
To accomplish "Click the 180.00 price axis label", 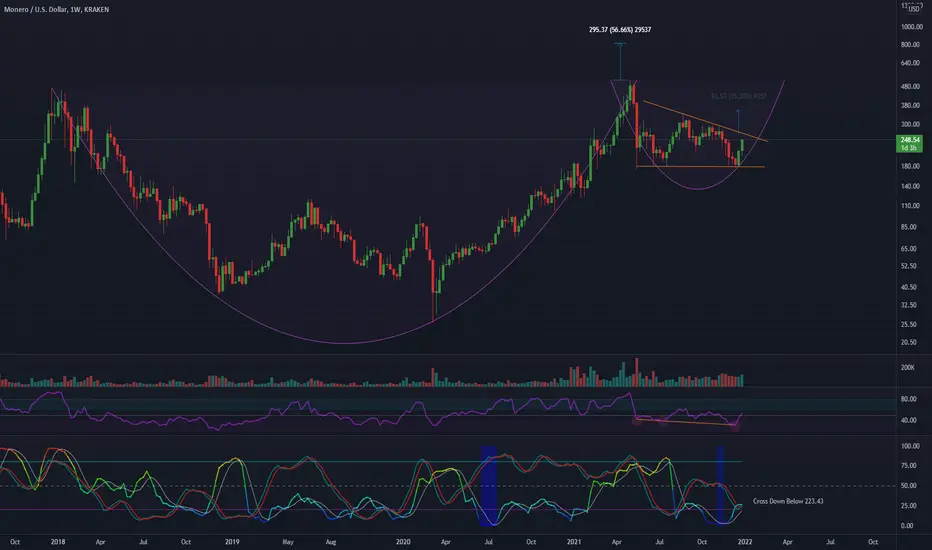I will pyautogui.click(x=910, y=166).
